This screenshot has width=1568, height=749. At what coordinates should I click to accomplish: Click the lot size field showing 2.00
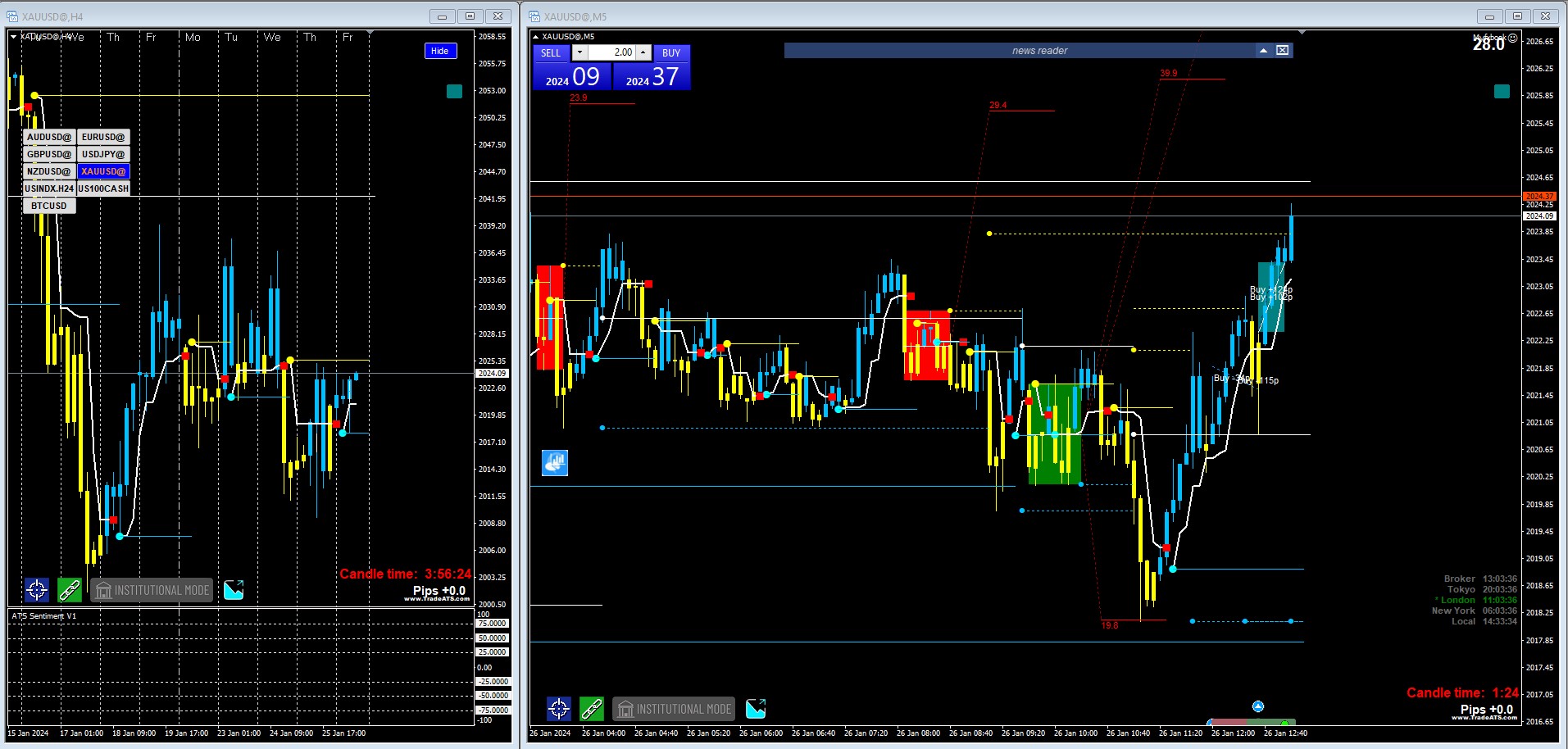click(611, 52)
